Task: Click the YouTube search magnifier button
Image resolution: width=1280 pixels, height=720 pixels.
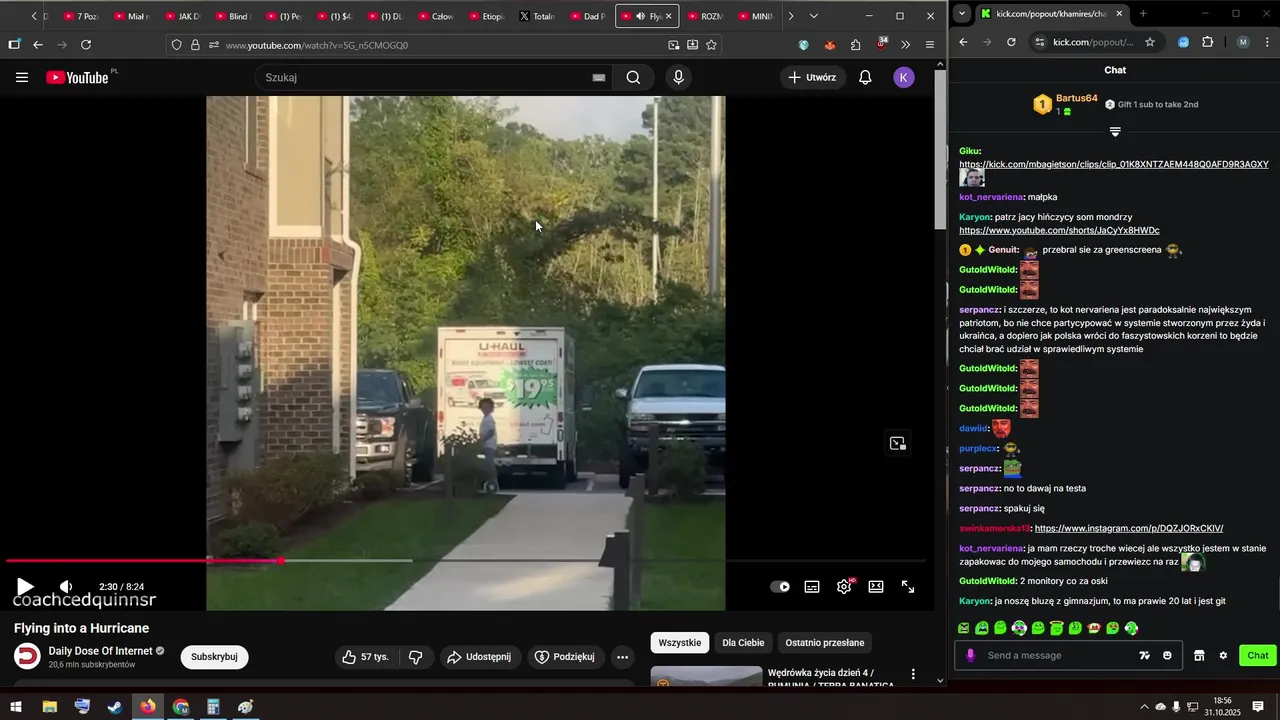Action: click(x=633, y=77)
